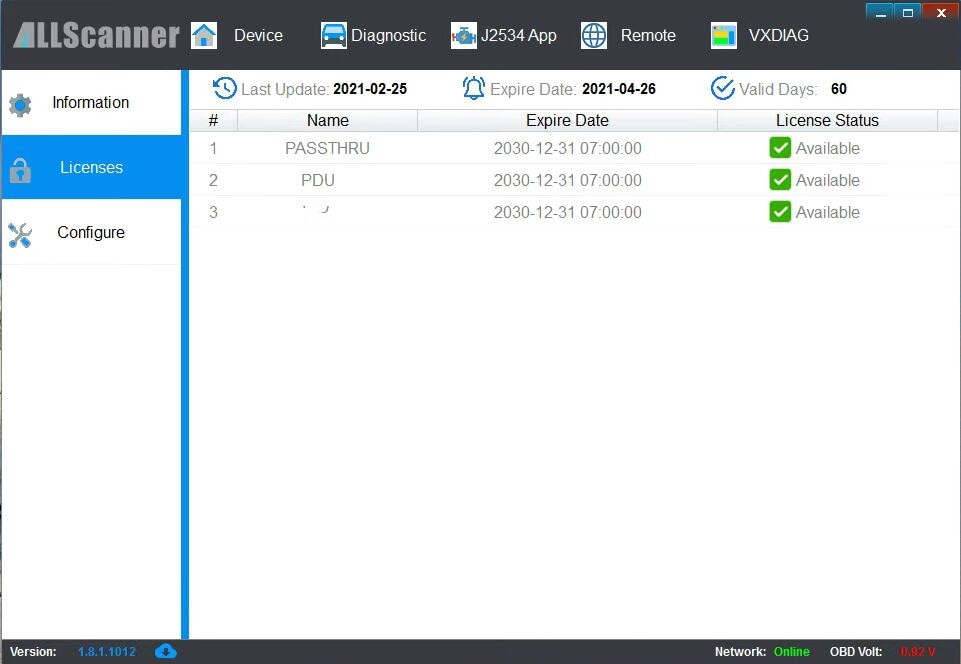
Task: Sort by License Status column header
Action: 827,120
